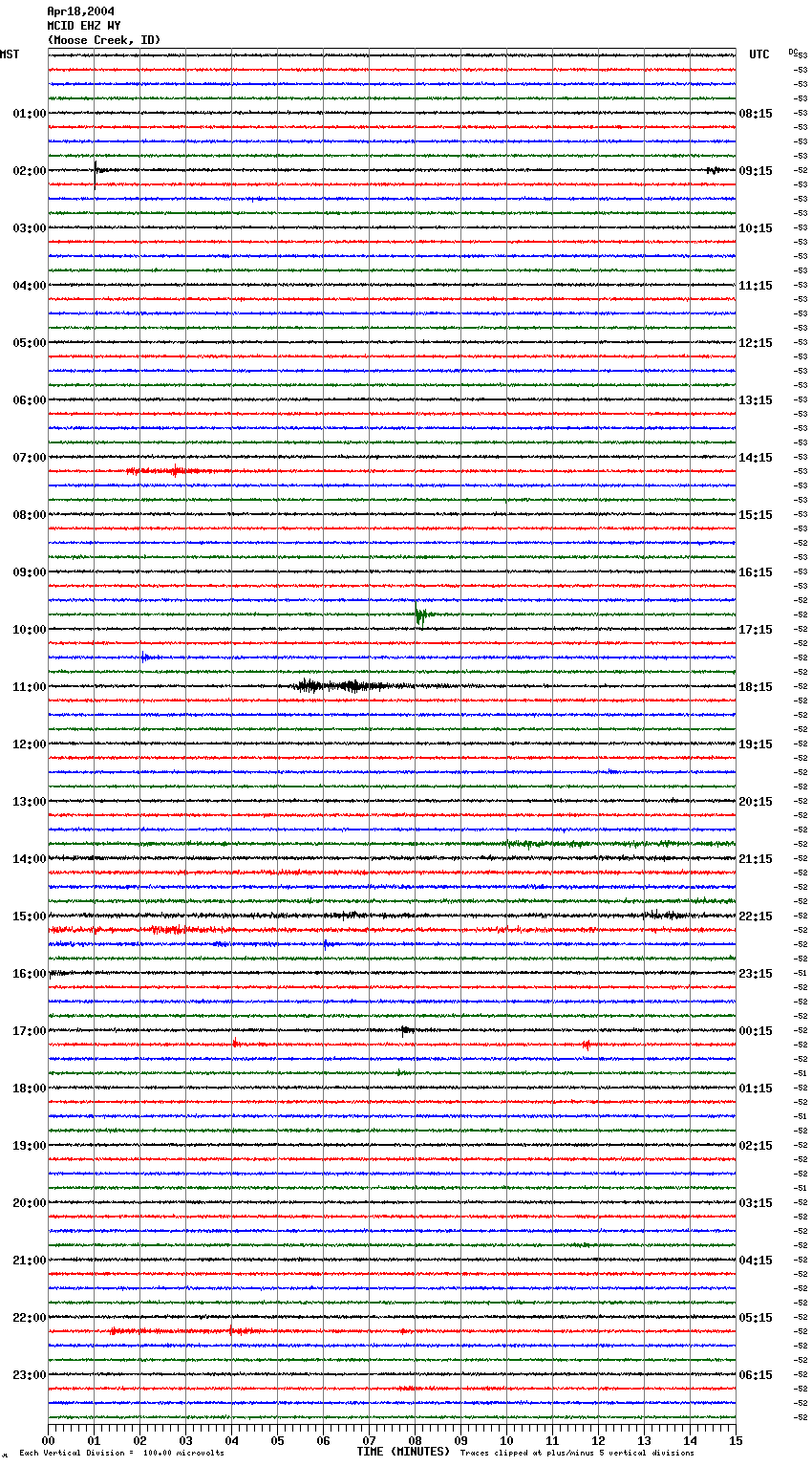The image size is (812, 1466).
Task: Select the 08:00 MST time label
Action: [x=30, y=515]
